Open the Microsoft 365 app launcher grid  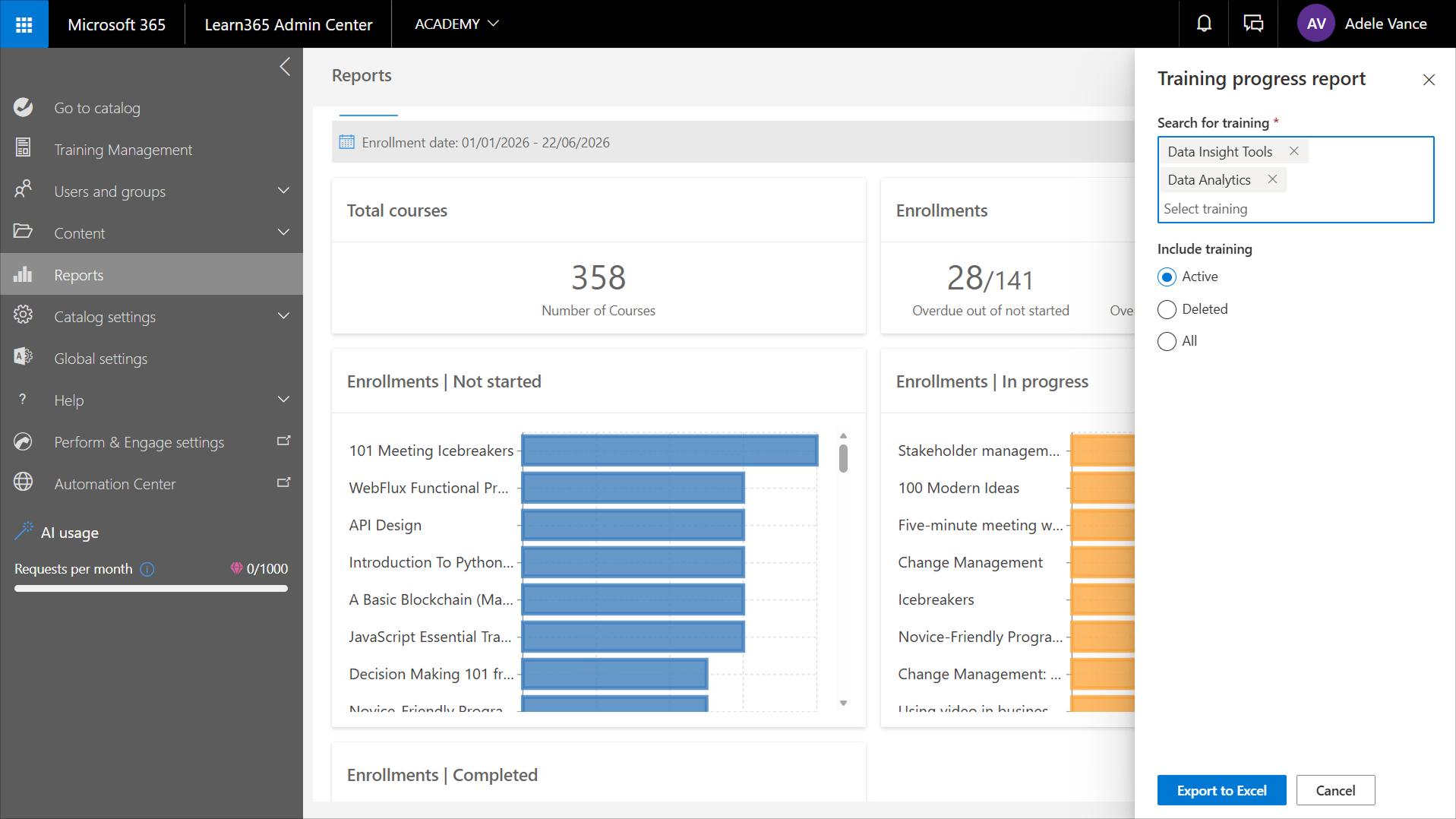click(x=24, y=24)
